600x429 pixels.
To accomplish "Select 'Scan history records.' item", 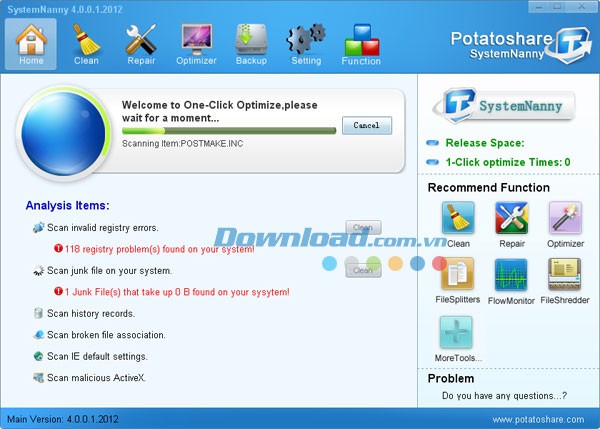I will coord(91,313).
